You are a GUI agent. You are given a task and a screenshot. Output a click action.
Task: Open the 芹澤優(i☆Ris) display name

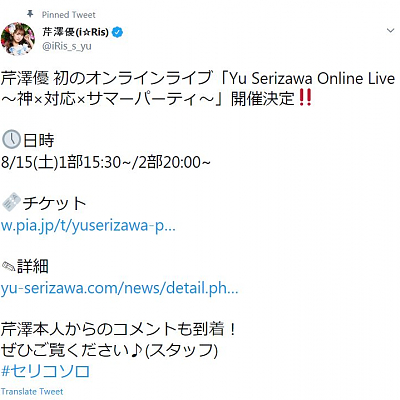[76, 32]
